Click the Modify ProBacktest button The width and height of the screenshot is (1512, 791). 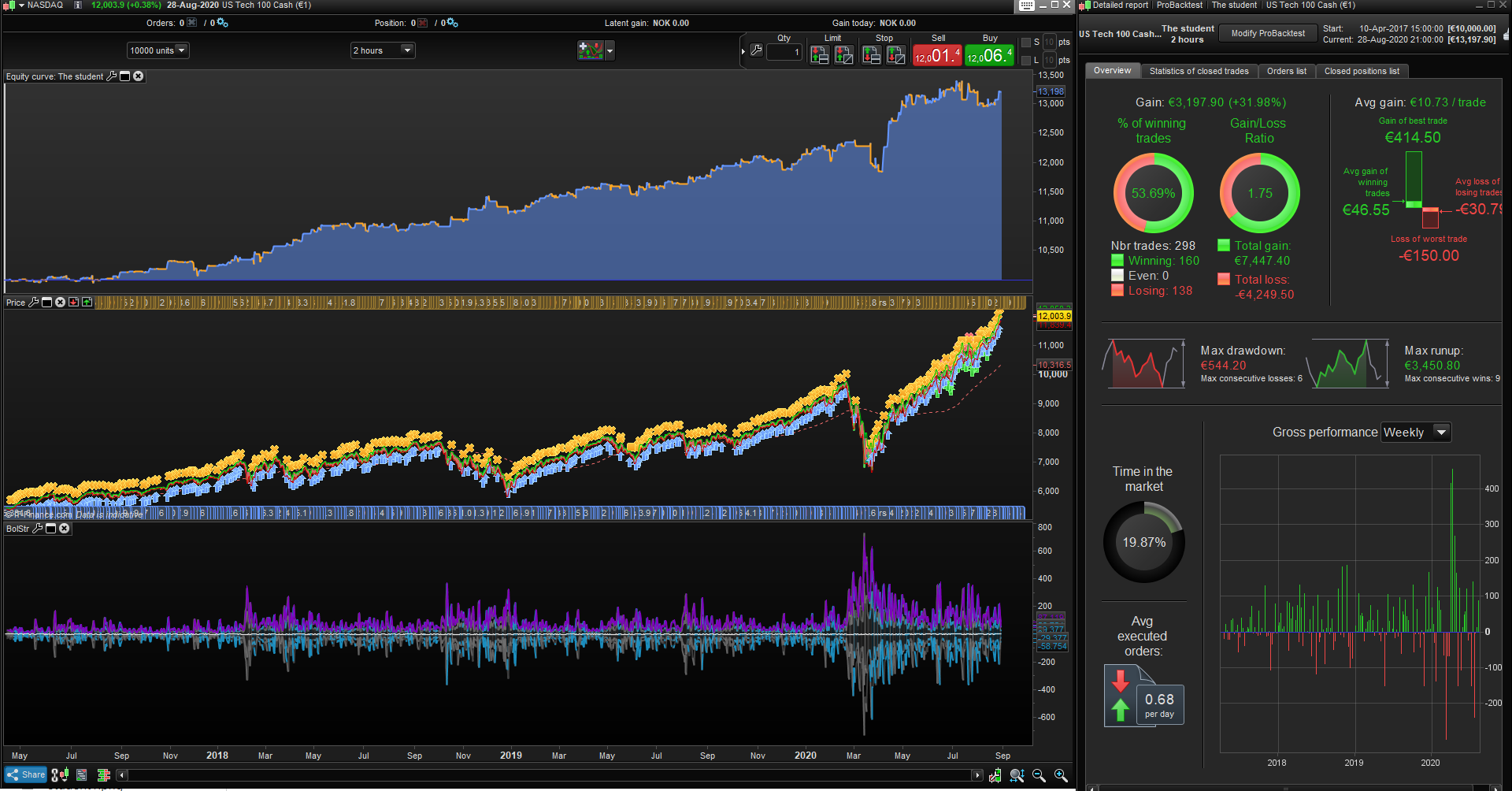point(1268,33)
